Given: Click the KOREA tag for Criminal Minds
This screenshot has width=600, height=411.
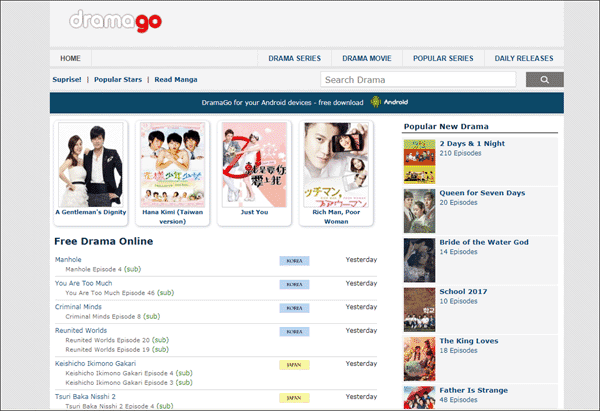Looking at the screenshot, I should (294, 308).
